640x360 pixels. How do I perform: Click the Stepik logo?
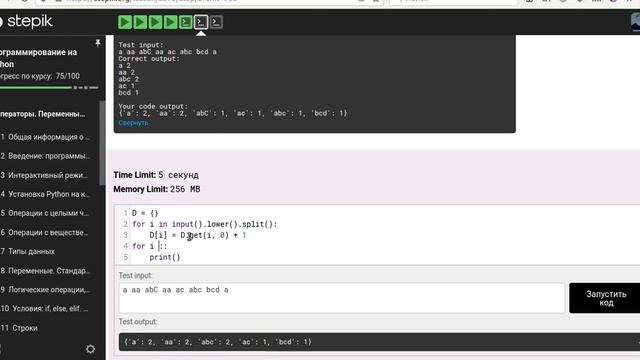(27, 21)
